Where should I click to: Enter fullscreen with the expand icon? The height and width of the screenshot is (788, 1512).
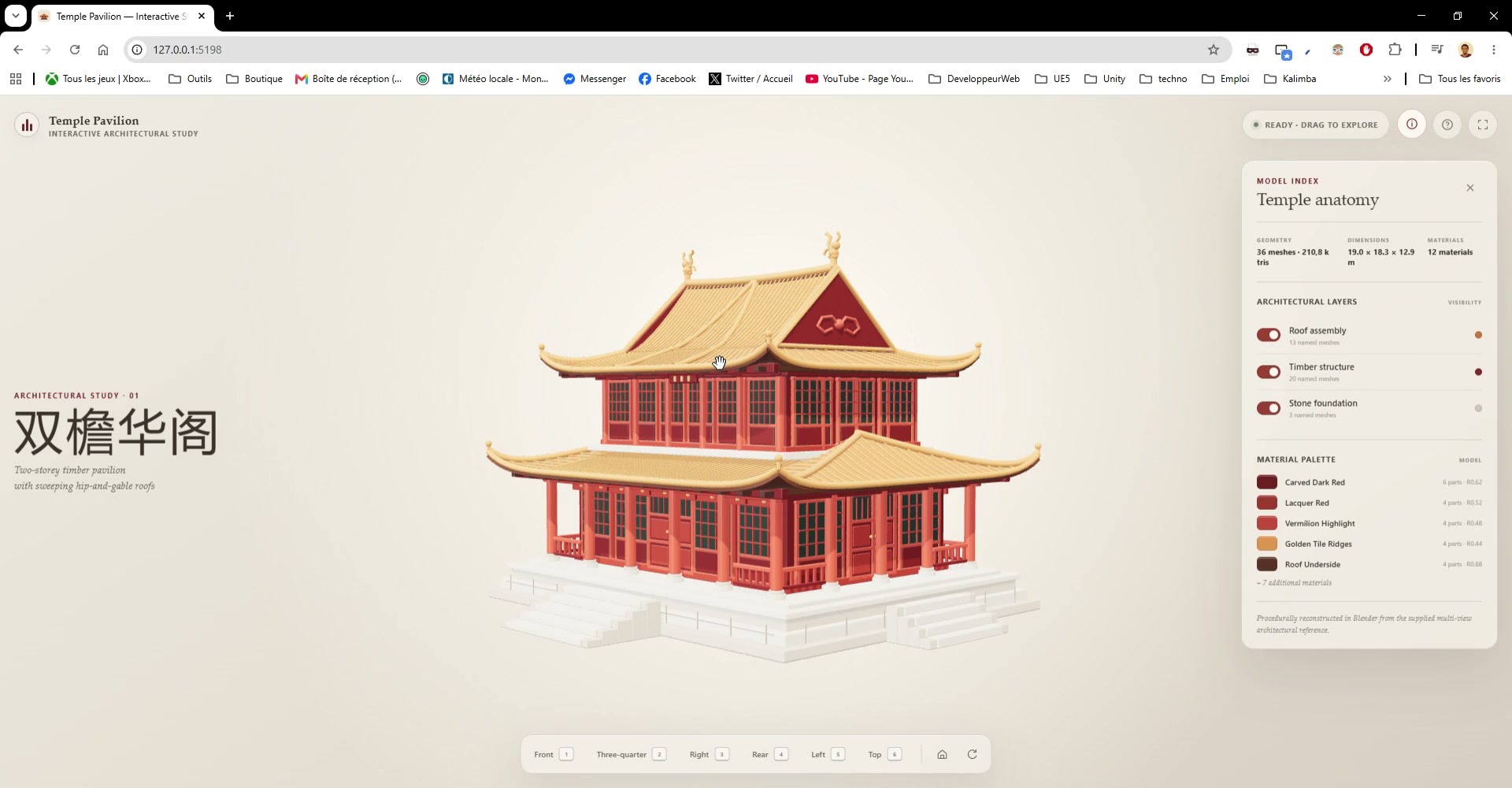pos(1483,125)
